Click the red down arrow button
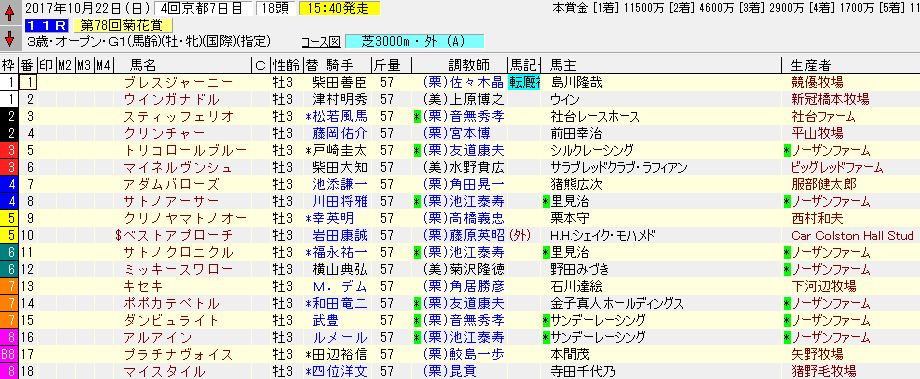920x379 pixels. [x=9, y=39]
